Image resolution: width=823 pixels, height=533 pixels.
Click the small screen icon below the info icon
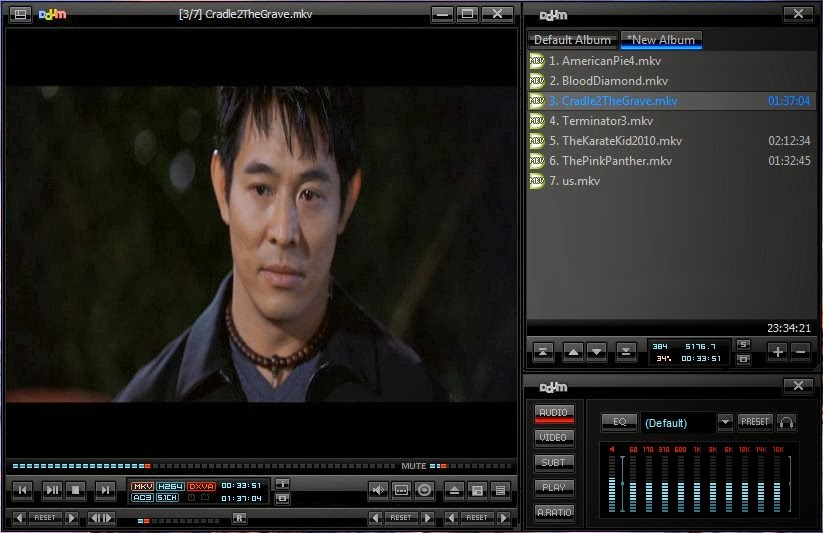[x=282, y=497]
